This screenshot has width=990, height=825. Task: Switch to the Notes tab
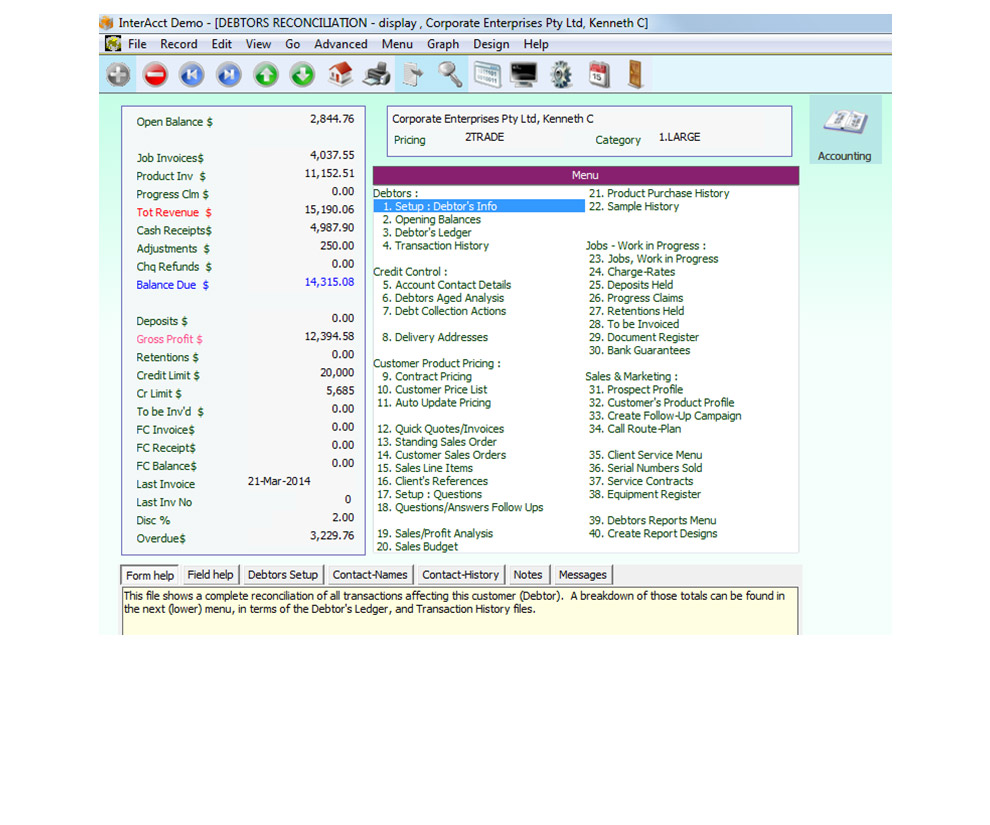click(528, 574)
